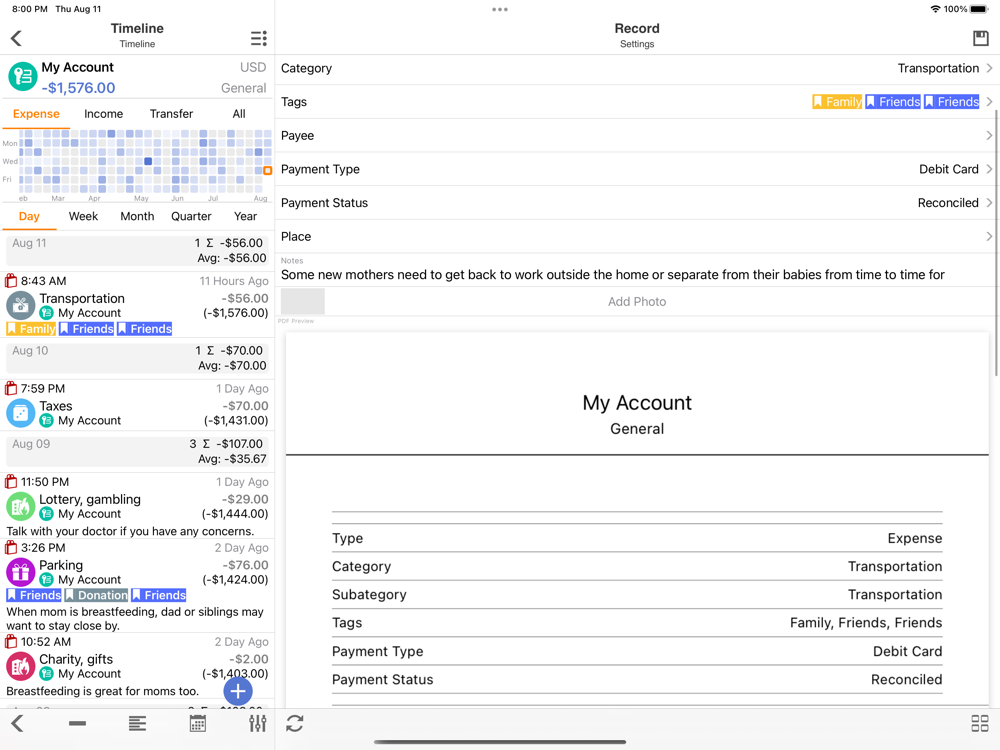Select the Parking -$76.00 amount

pos(246,565)
